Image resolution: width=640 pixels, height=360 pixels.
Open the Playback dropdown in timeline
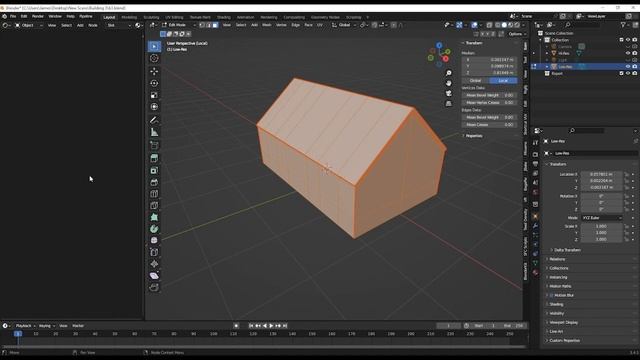click(x=25, y=326)
